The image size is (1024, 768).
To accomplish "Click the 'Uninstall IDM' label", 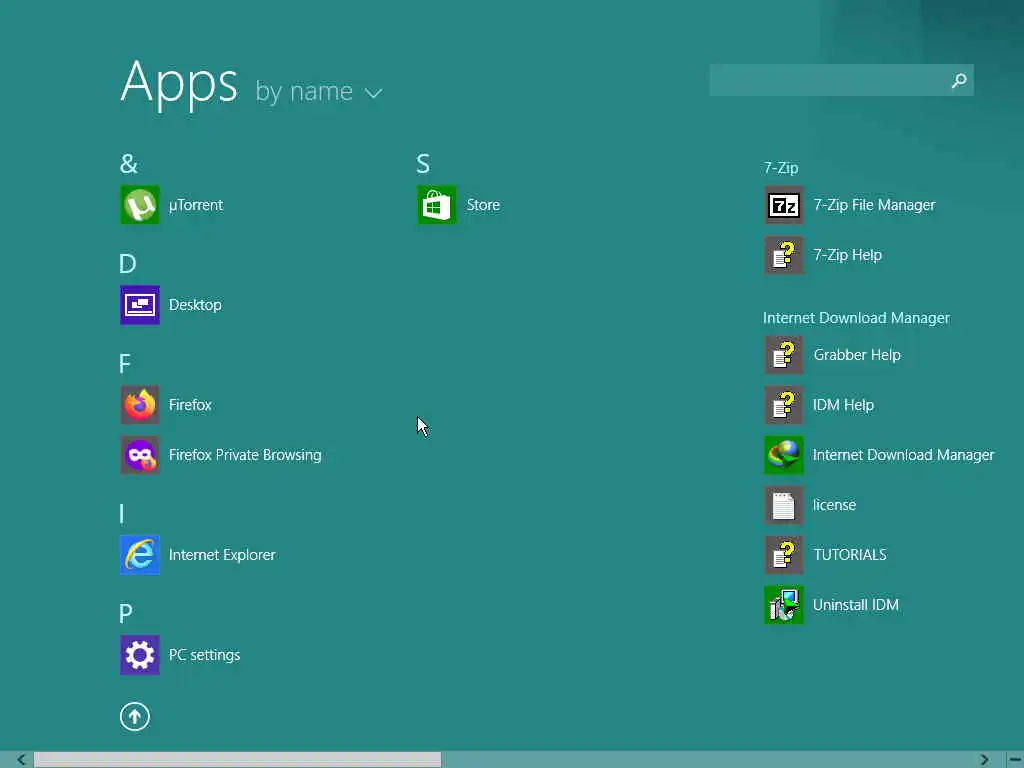I will 856,605.
